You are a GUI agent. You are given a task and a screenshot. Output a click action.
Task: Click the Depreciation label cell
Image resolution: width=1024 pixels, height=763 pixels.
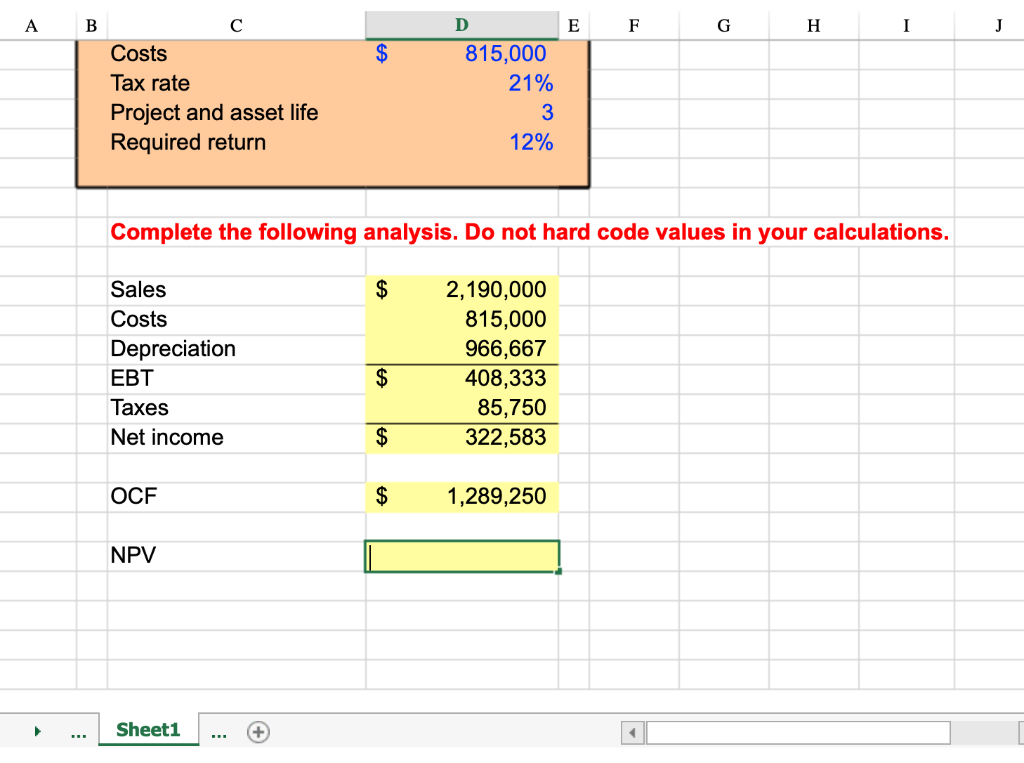point(236,349)
